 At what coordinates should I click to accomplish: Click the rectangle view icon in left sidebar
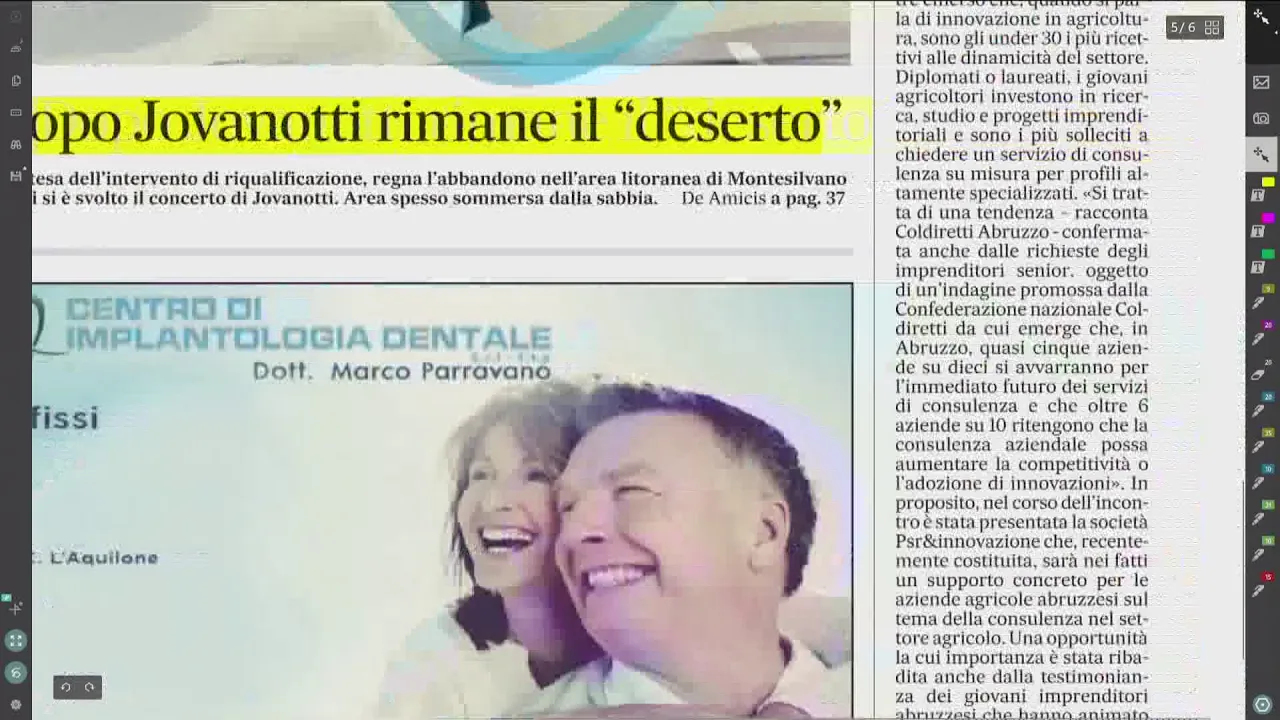(15, 112)
